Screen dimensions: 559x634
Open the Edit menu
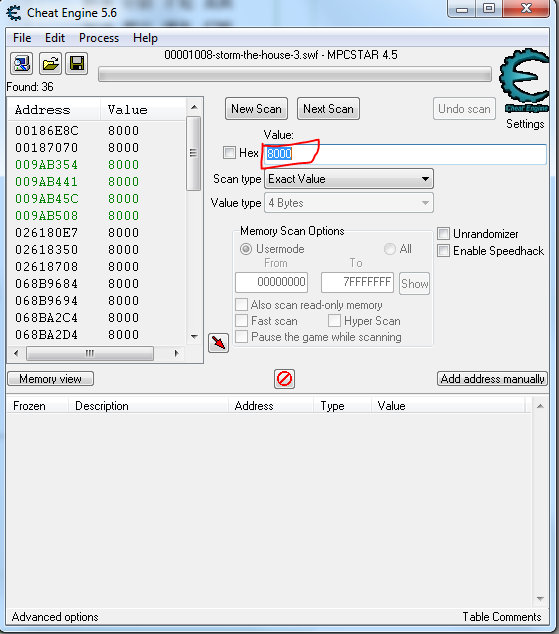55,38
